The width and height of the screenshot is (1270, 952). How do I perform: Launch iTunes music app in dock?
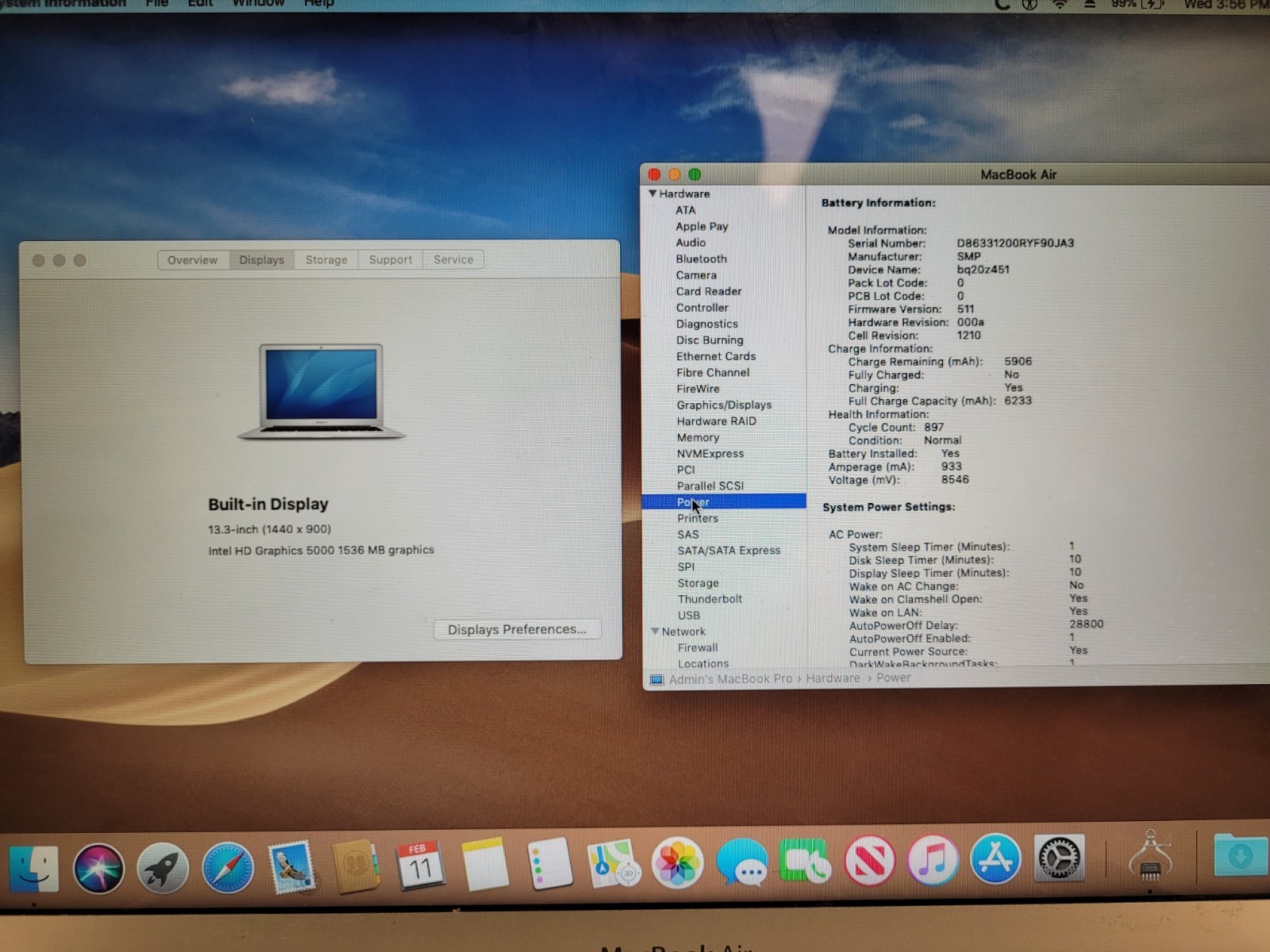(x=933, y=861)
